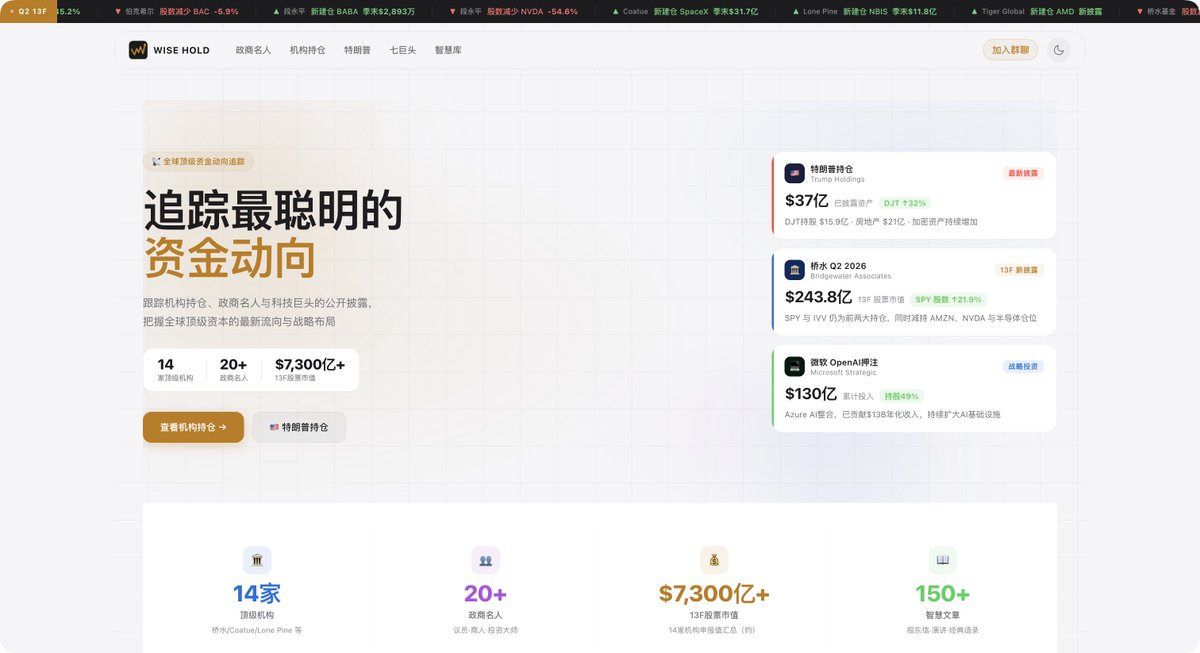The width and height of the screenshot is (1200, 653).
Task: Click the $130亿 value
Action: [811, 394]
